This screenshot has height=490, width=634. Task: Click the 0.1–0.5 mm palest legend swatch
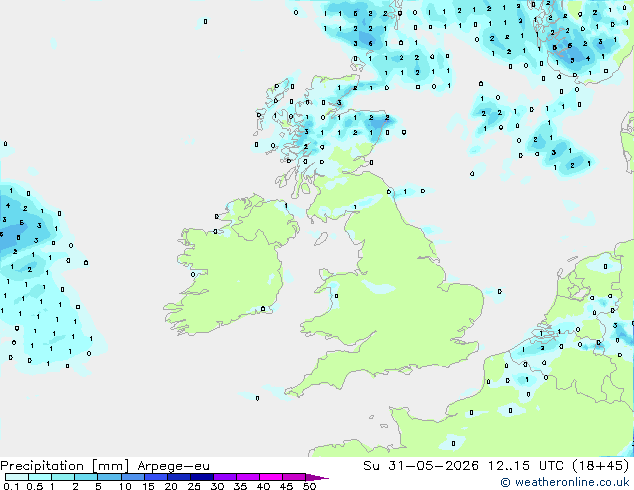17,477
